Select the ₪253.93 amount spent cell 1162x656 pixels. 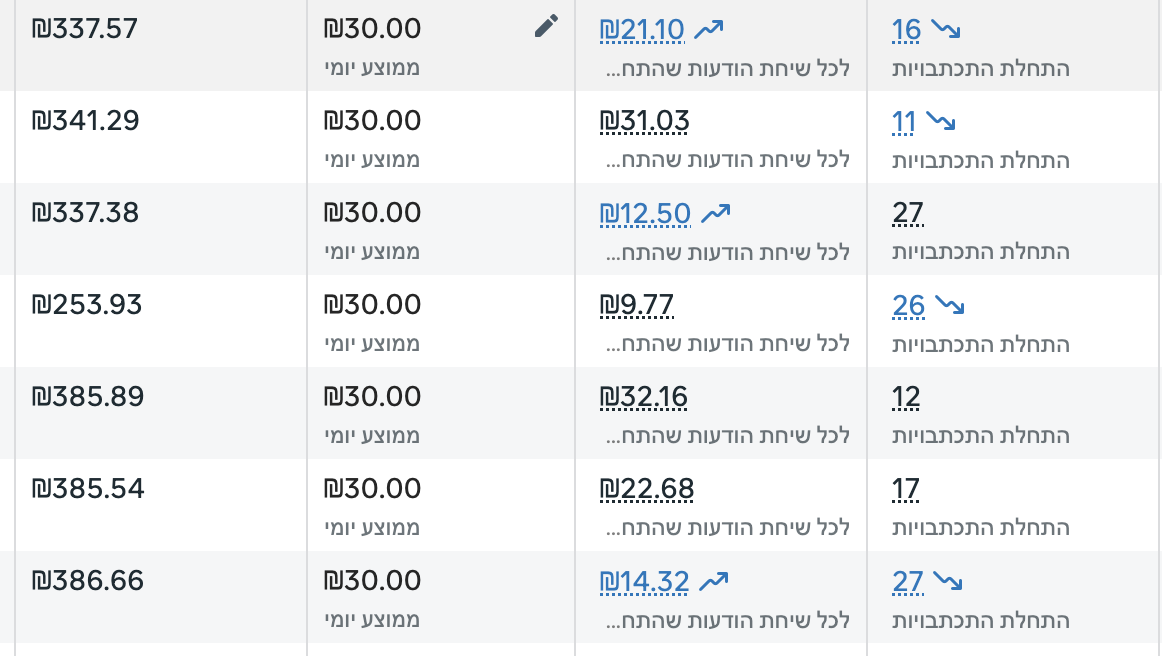87,305
